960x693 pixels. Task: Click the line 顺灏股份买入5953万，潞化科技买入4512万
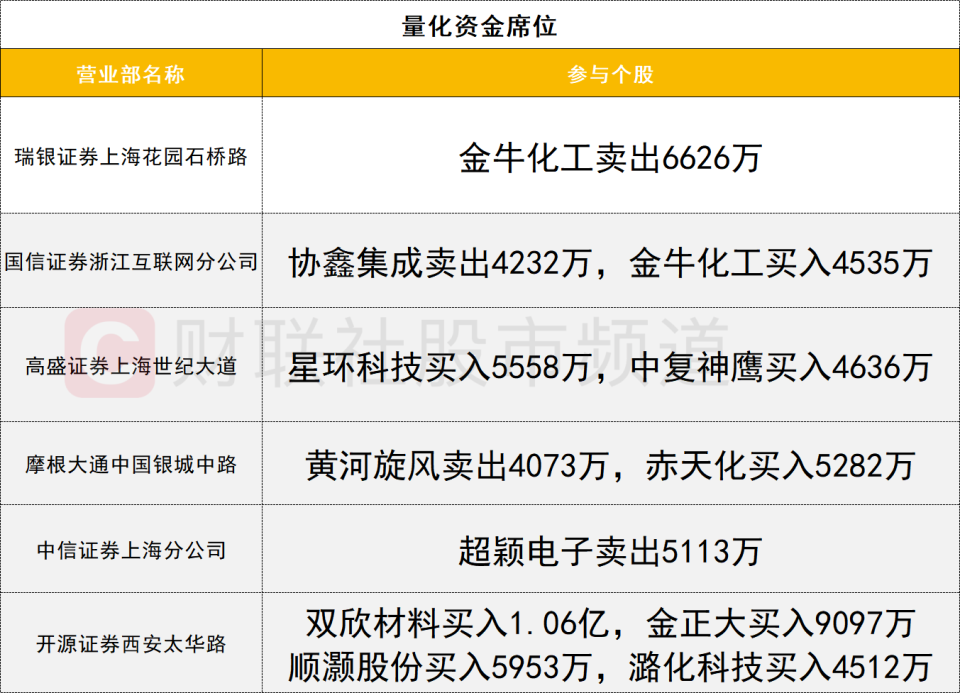tap(610, 667)
